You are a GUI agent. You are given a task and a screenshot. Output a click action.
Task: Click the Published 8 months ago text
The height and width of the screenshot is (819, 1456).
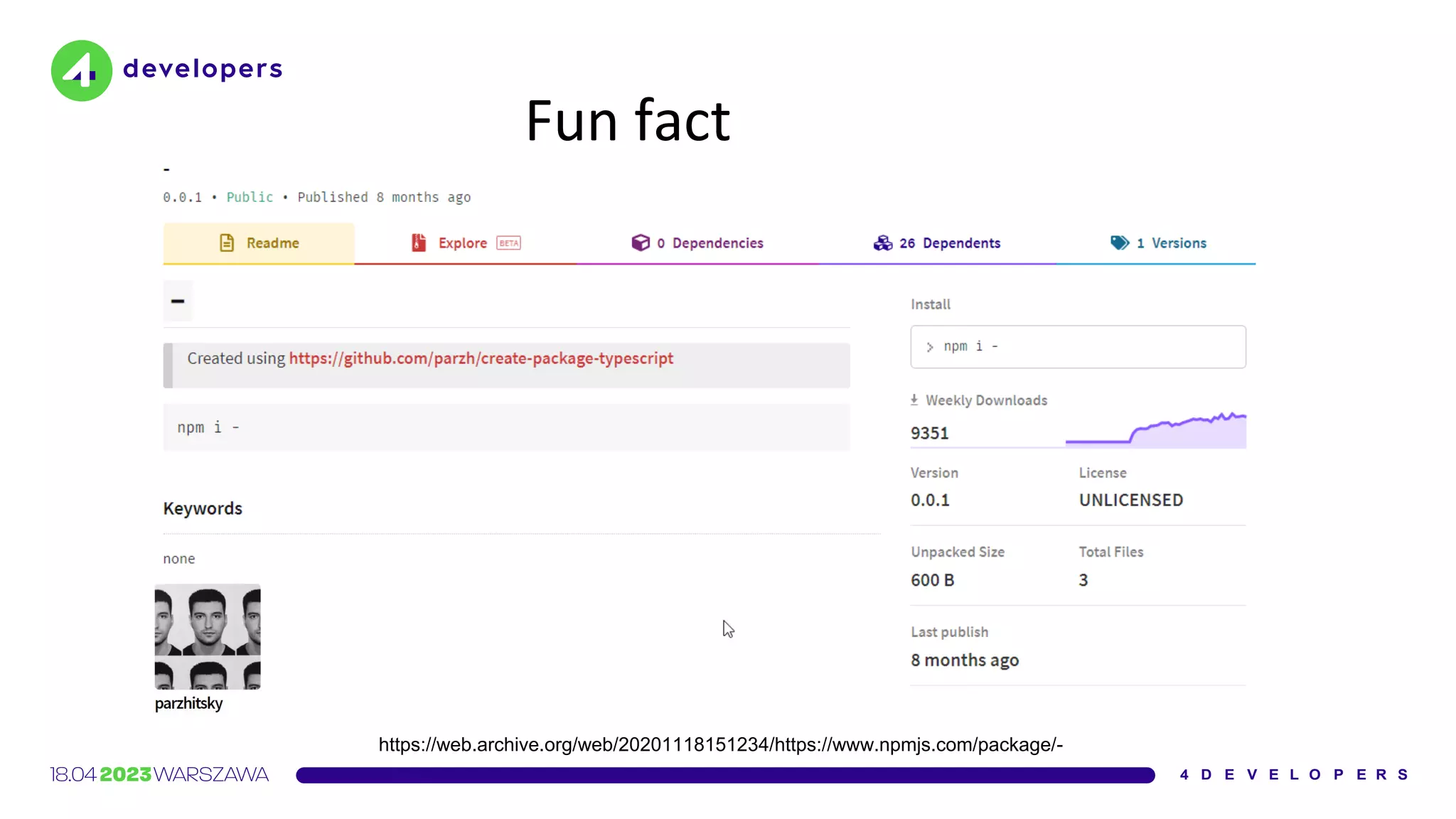[x=384, y=197]
